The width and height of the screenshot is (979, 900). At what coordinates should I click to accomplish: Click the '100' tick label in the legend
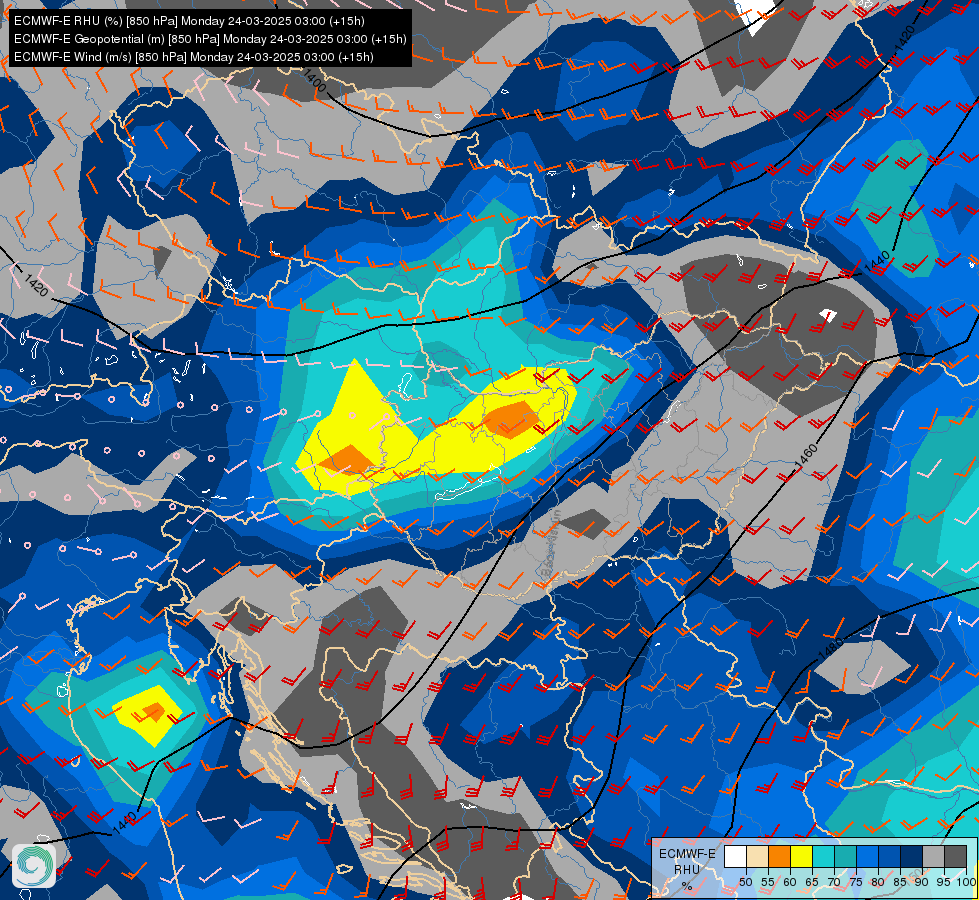pyautogui.click(x=967, y=882)
